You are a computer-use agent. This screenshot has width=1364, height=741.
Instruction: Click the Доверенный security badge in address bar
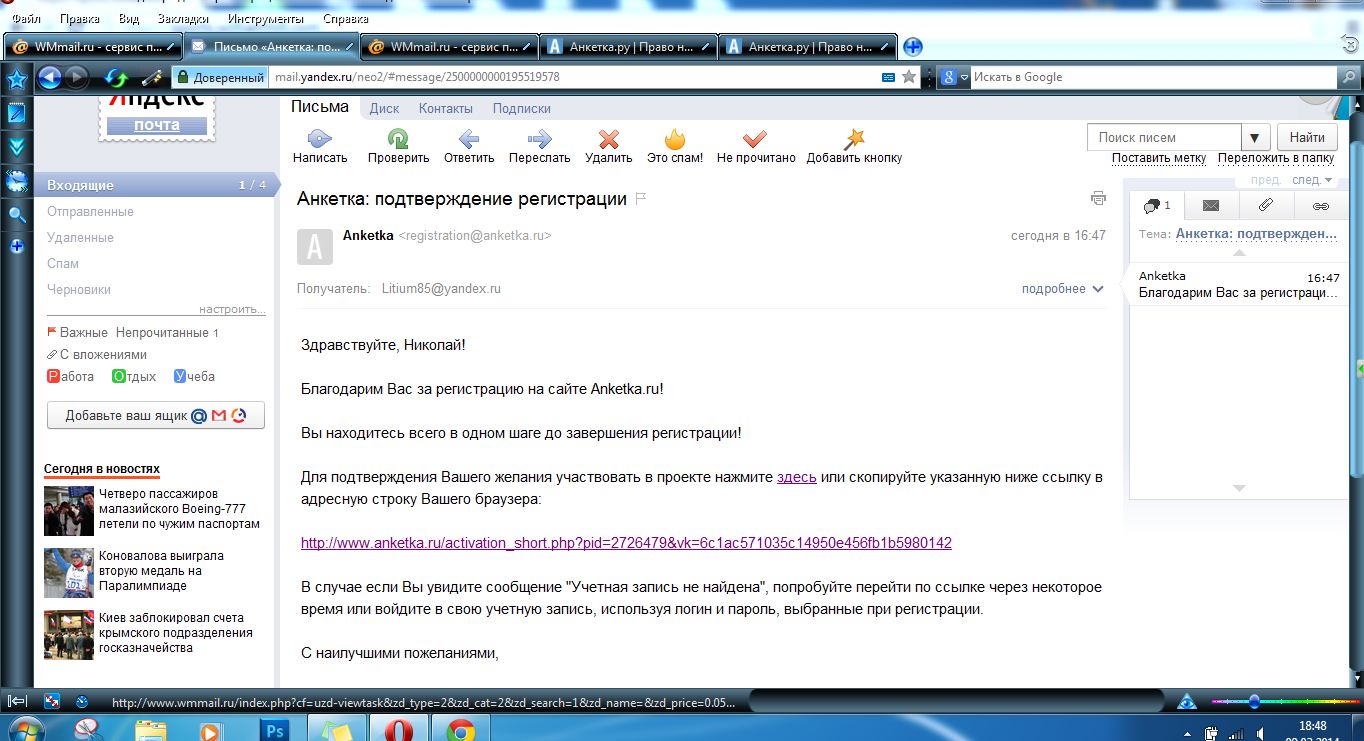click(220, 77)
